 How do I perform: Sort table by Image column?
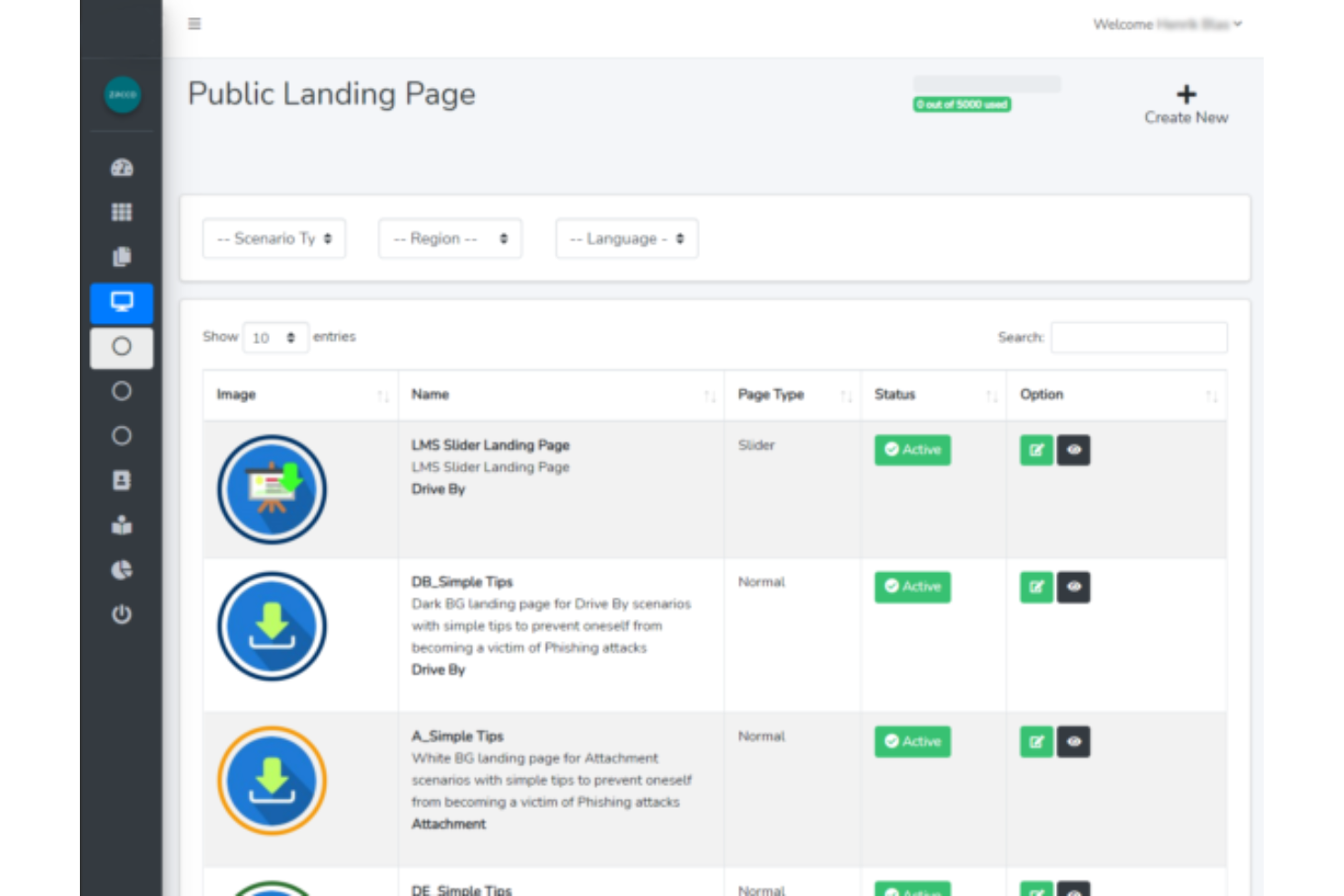pos(300,395)
